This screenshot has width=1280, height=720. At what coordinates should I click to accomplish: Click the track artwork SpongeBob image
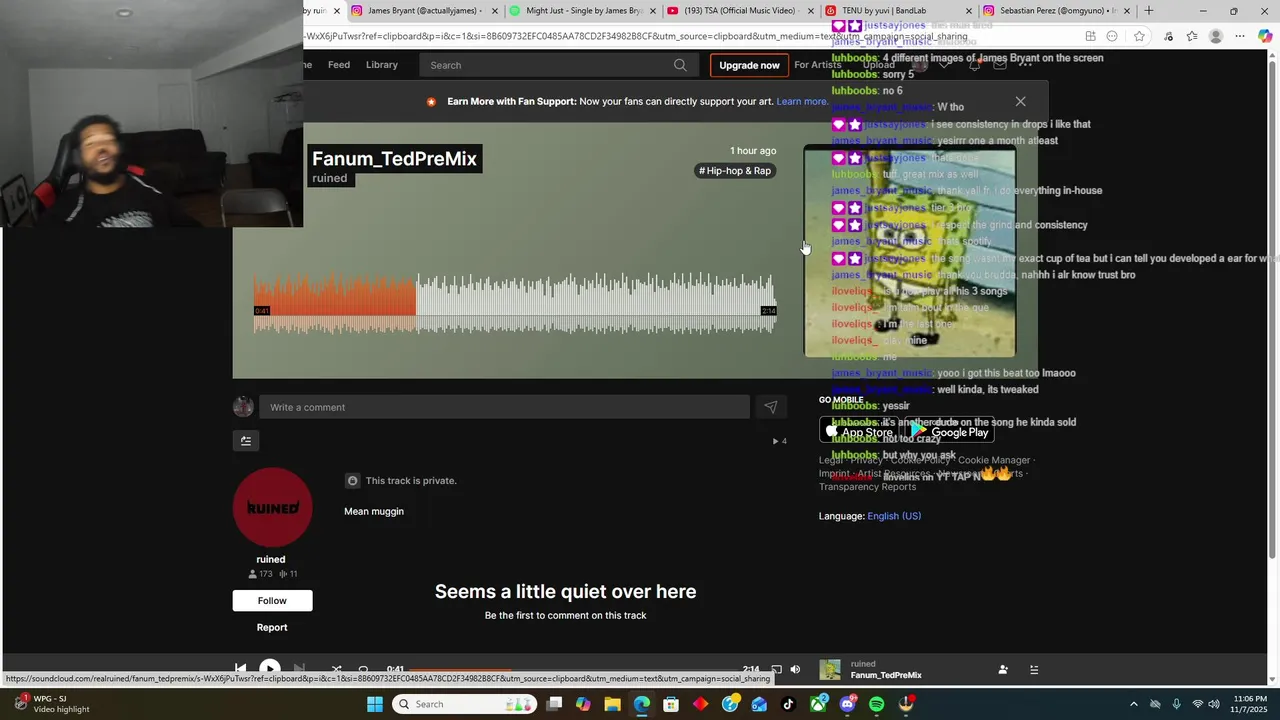pos(910,251)
